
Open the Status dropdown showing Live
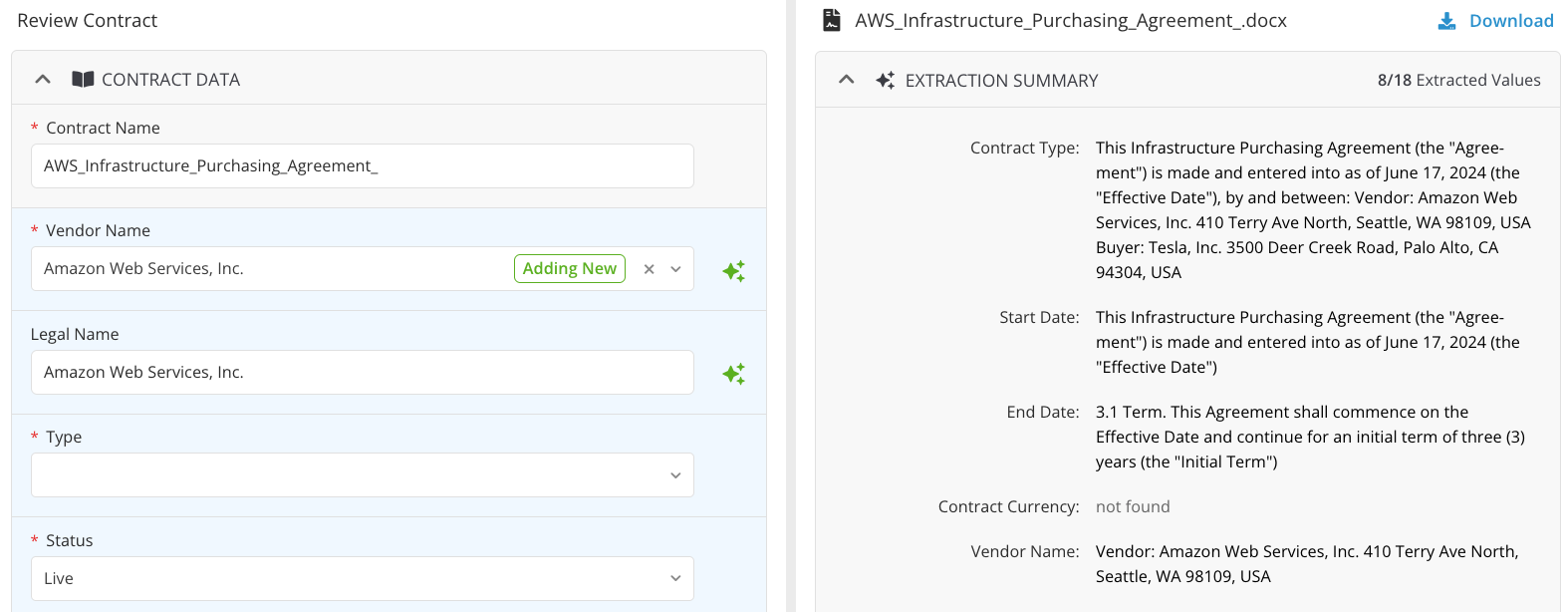(363, 578)
